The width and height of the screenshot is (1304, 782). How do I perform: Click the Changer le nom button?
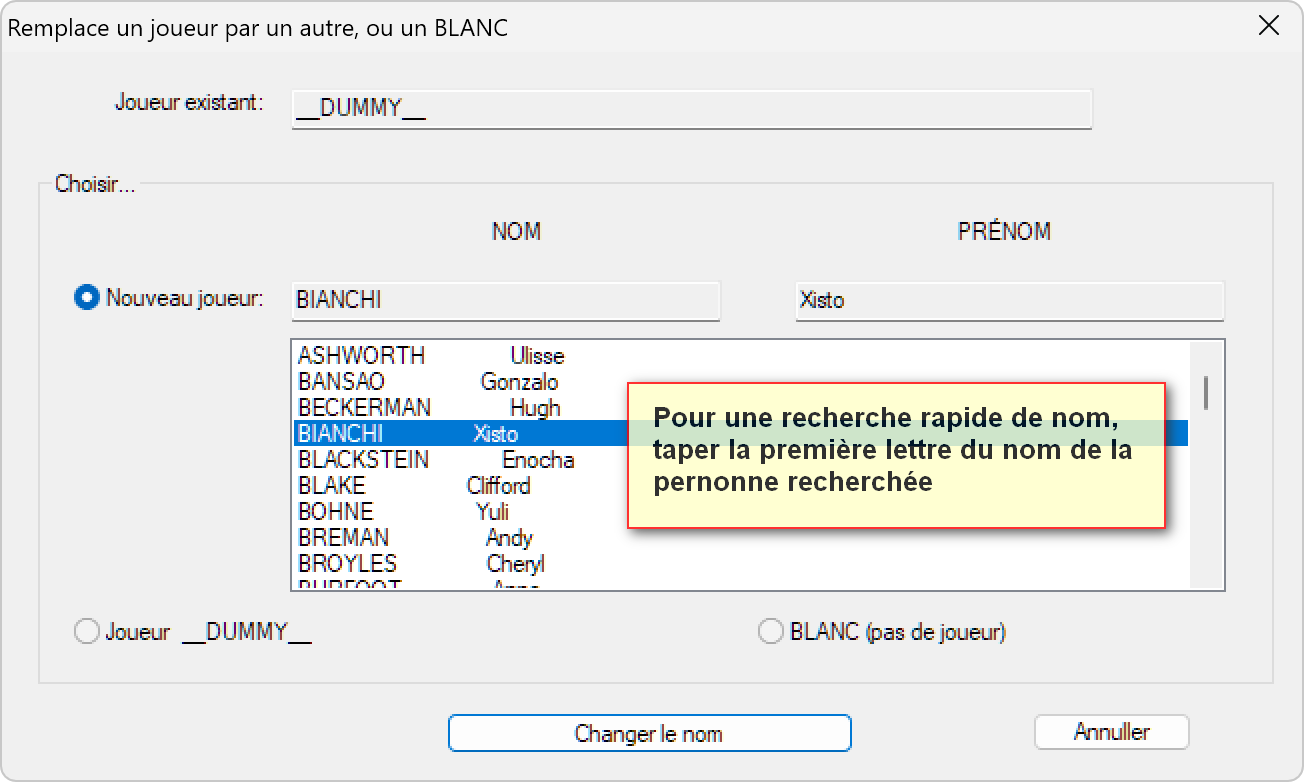649,733
